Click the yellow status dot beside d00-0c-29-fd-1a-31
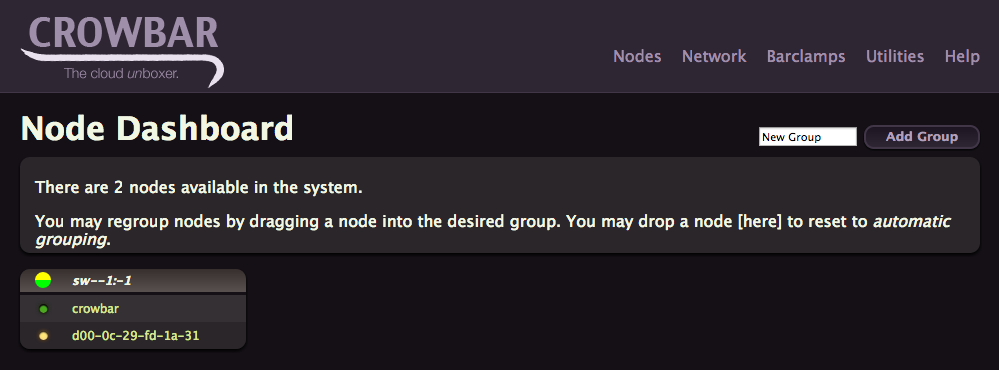 tap(43, 336)
